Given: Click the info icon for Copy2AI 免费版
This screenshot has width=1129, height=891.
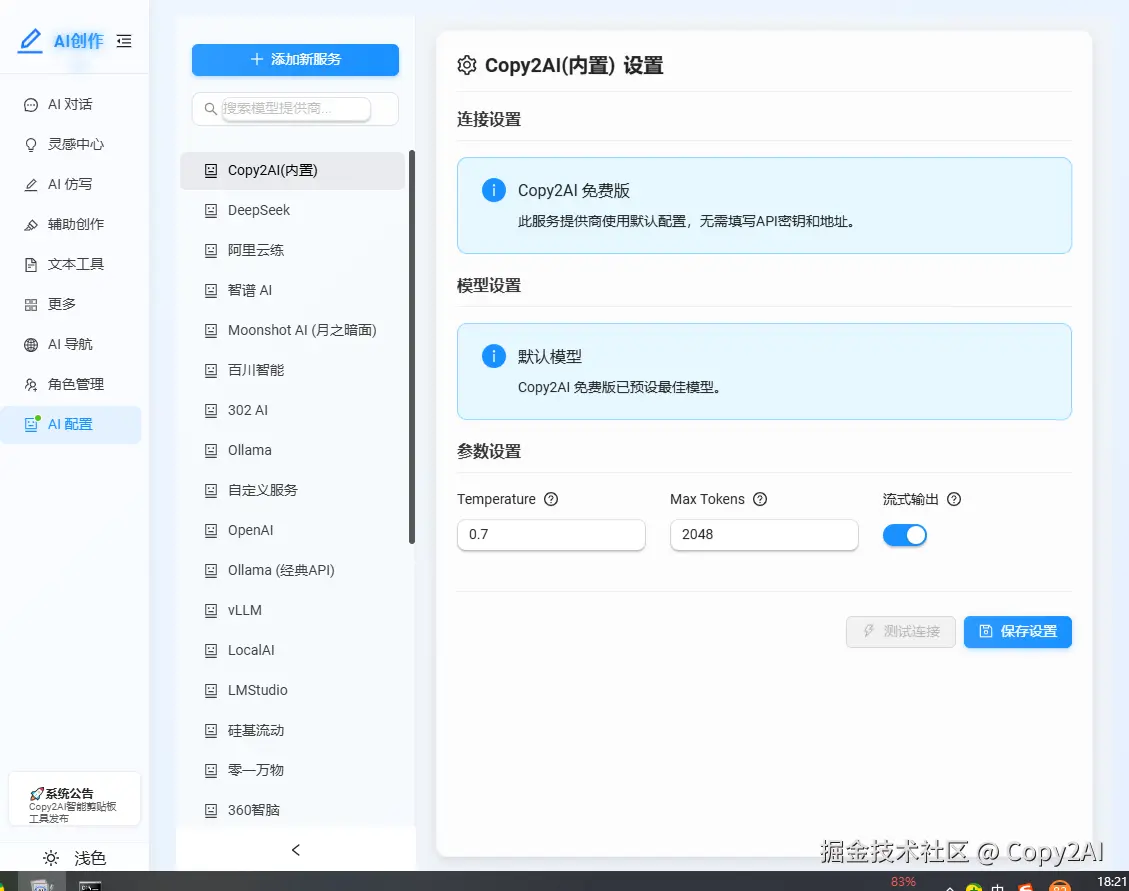Looking at the screenshot, I should click(494, 190).
